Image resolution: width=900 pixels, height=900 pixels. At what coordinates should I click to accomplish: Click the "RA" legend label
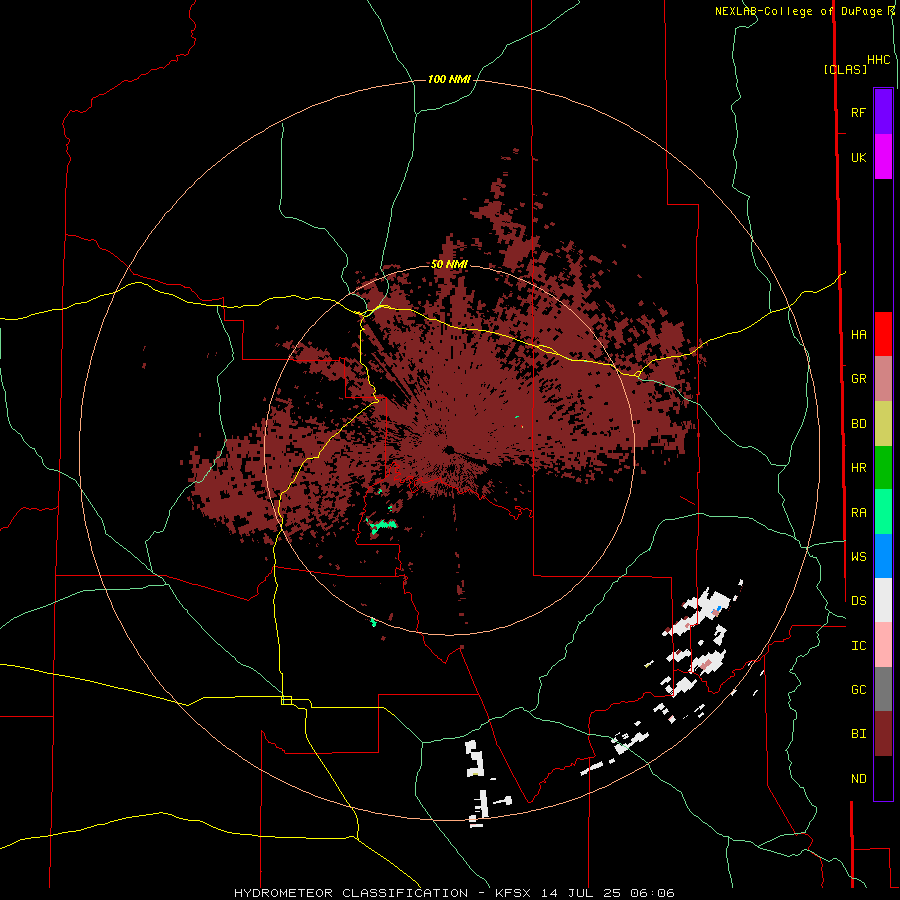pos(858,513)
